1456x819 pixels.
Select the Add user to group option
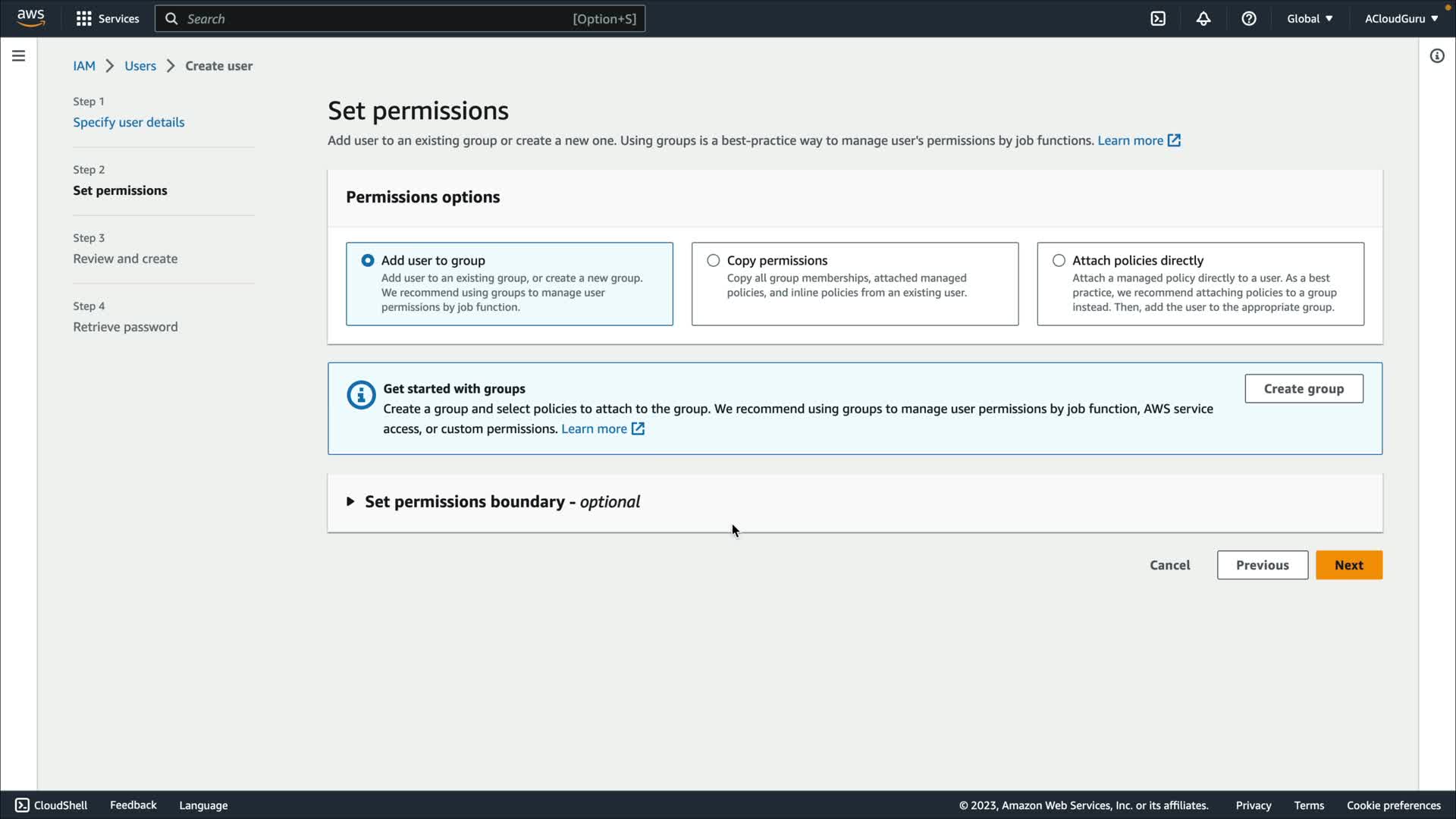click(x=368, y=261)
